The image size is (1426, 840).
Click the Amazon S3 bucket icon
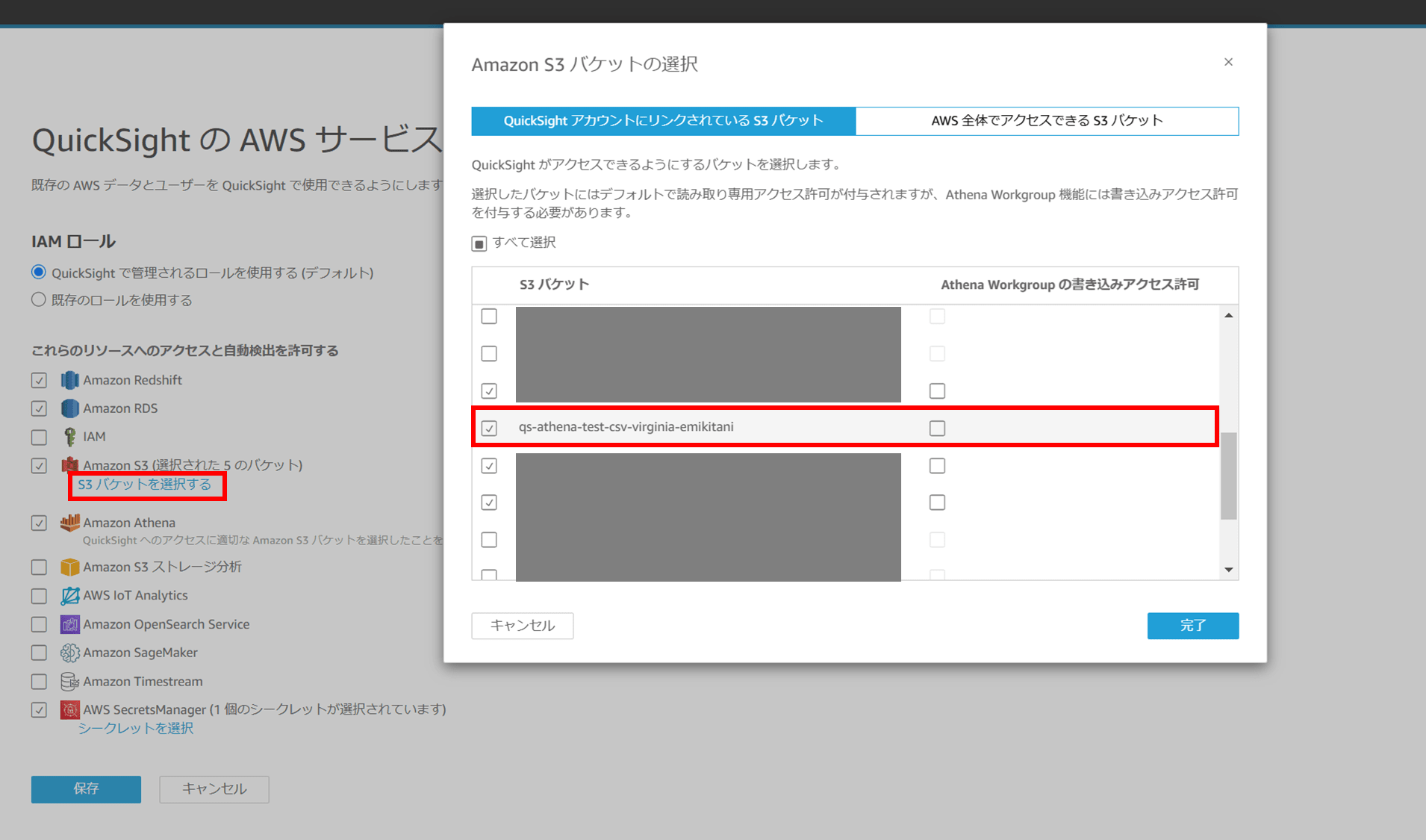coord(69,465)
